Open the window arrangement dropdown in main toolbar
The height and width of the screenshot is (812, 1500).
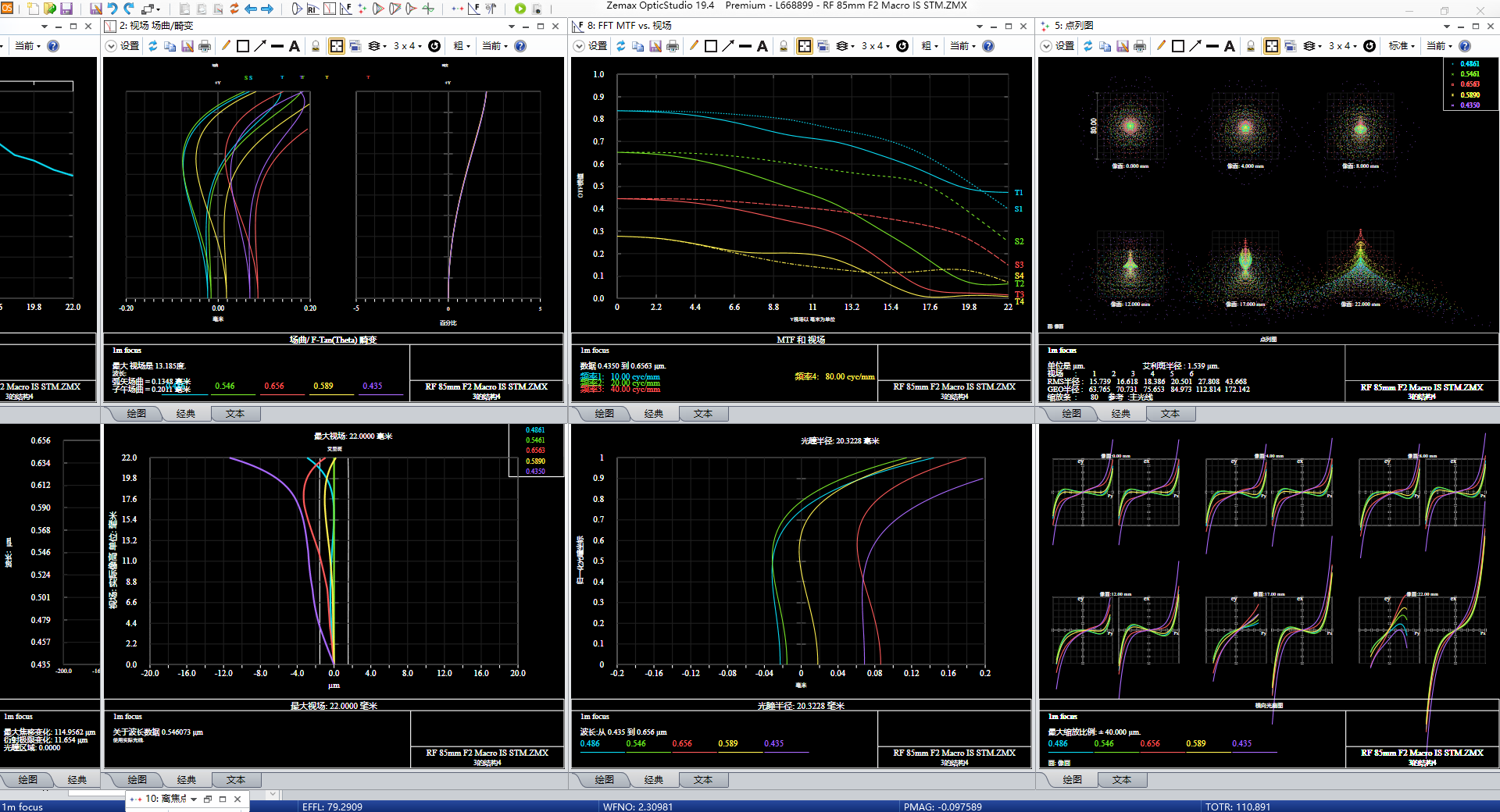150,9
